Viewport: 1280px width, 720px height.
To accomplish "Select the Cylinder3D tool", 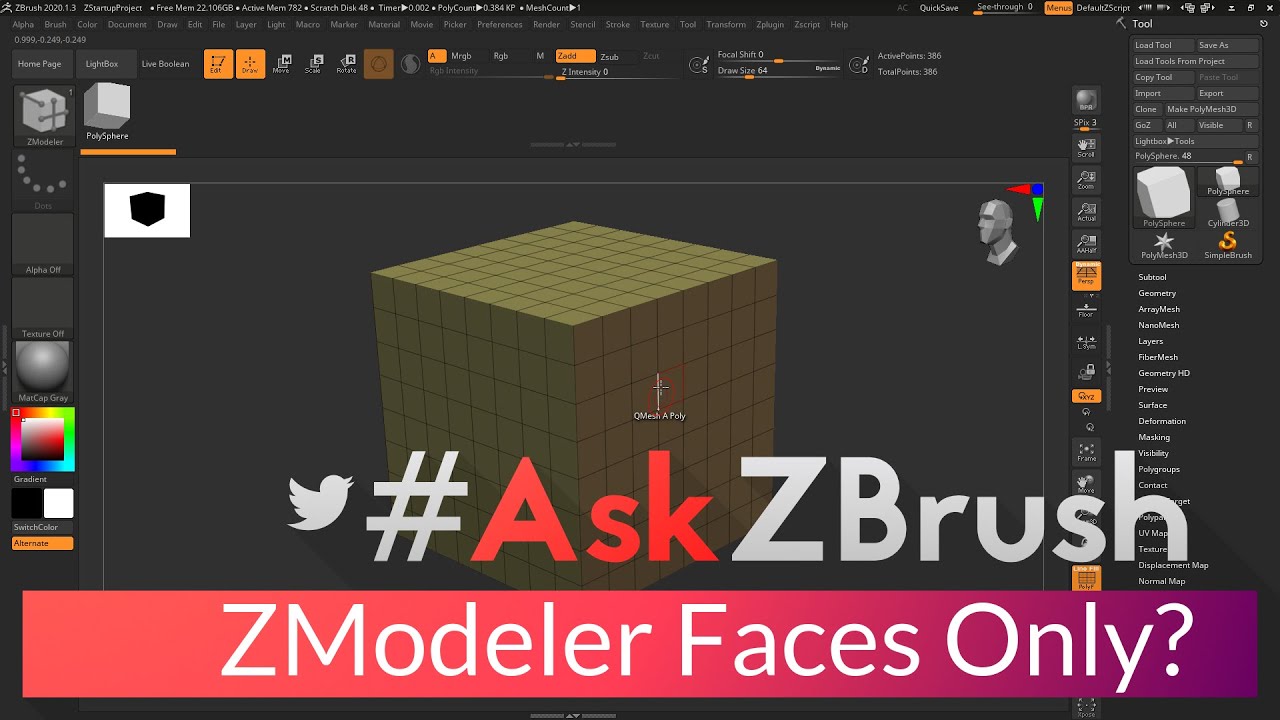I will coord(1228,213).
